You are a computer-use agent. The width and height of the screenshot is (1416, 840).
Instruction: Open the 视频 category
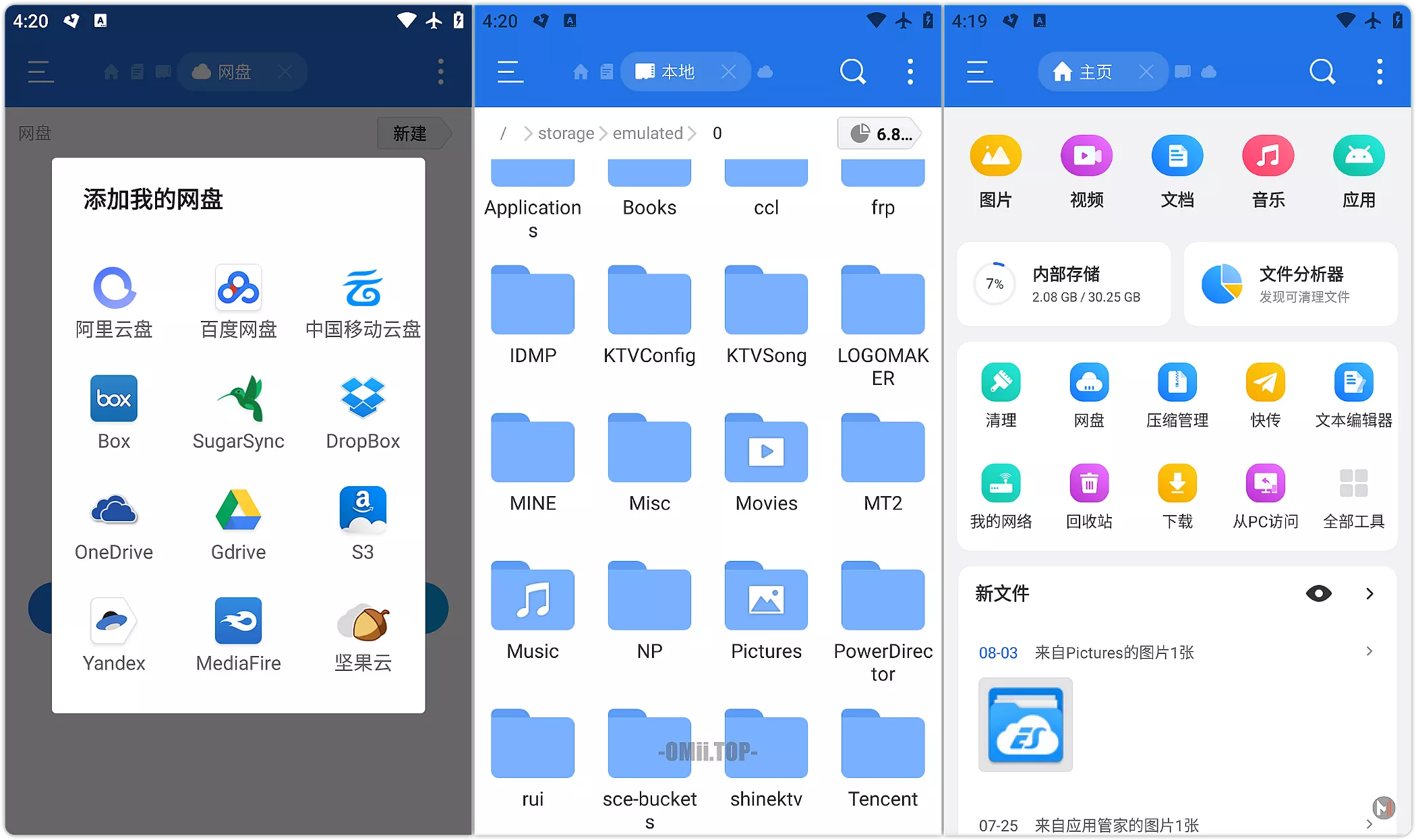point(1086,172)
